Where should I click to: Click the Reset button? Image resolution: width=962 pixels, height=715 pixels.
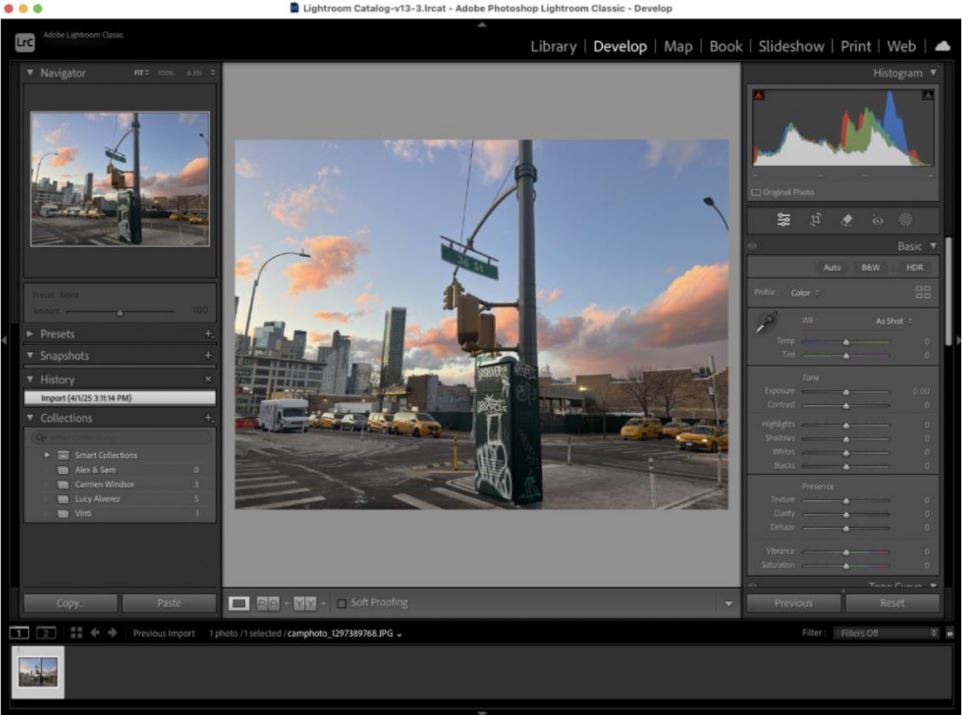tap(892, 603)
